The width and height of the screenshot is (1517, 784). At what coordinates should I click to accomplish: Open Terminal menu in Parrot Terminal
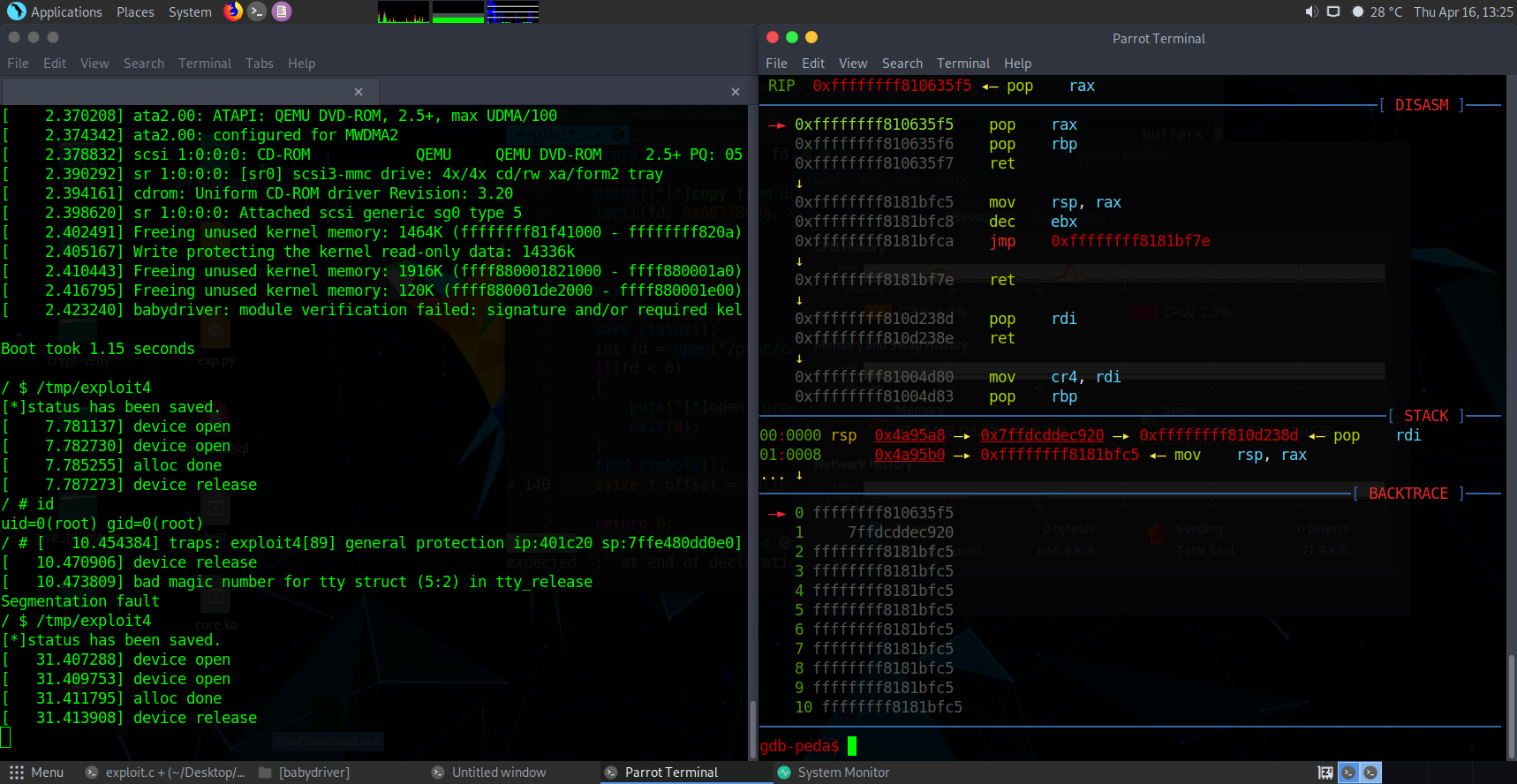[x=963, y=64]
